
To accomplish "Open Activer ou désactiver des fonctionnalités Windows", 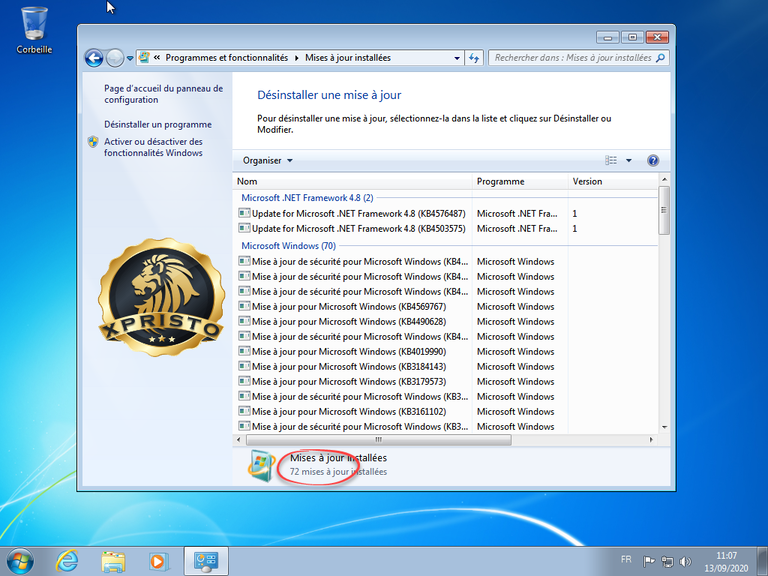I will (153, 147).
